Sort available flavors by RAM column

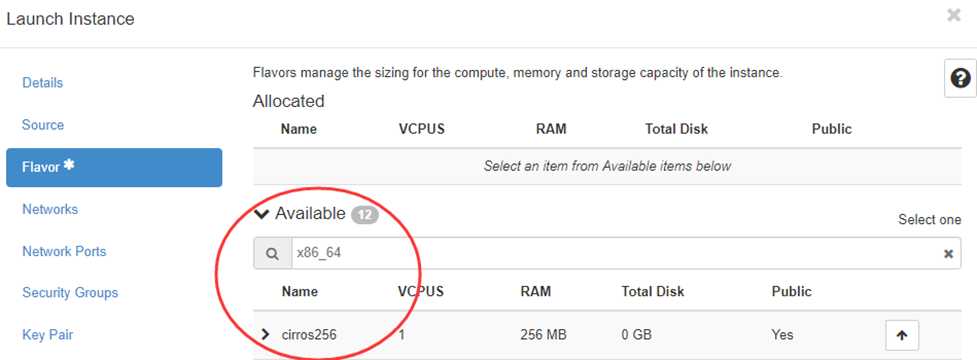[536, 291]
